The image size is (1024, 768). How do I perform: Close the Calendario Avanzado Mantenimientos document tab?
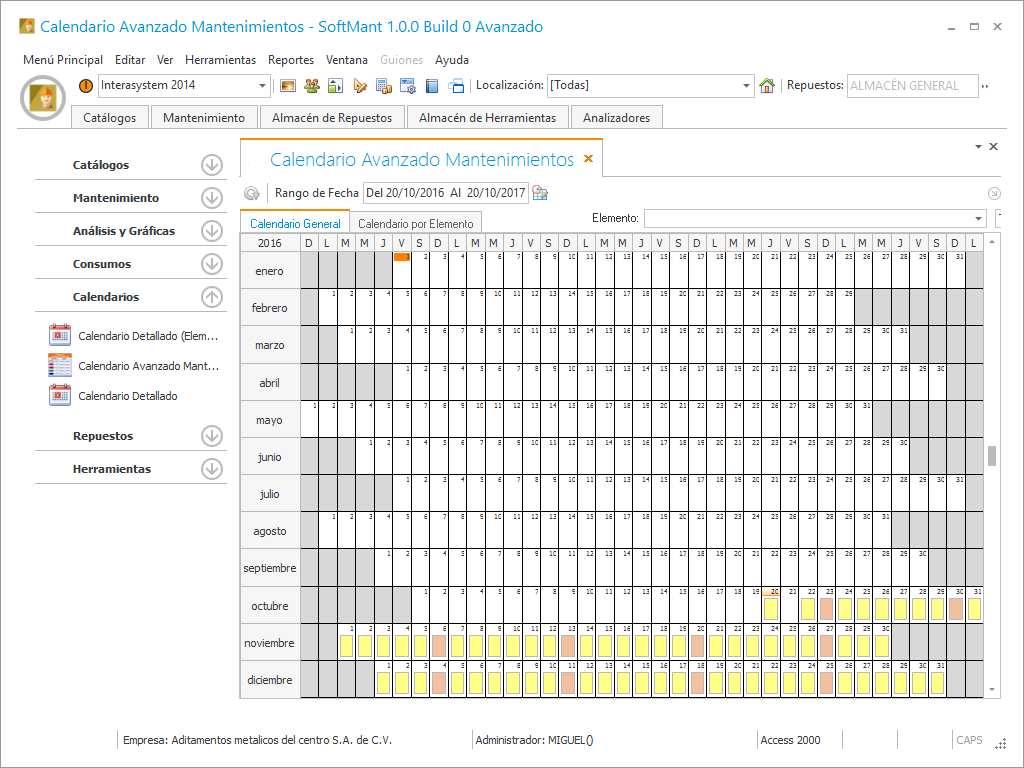[x=588, y=159]
